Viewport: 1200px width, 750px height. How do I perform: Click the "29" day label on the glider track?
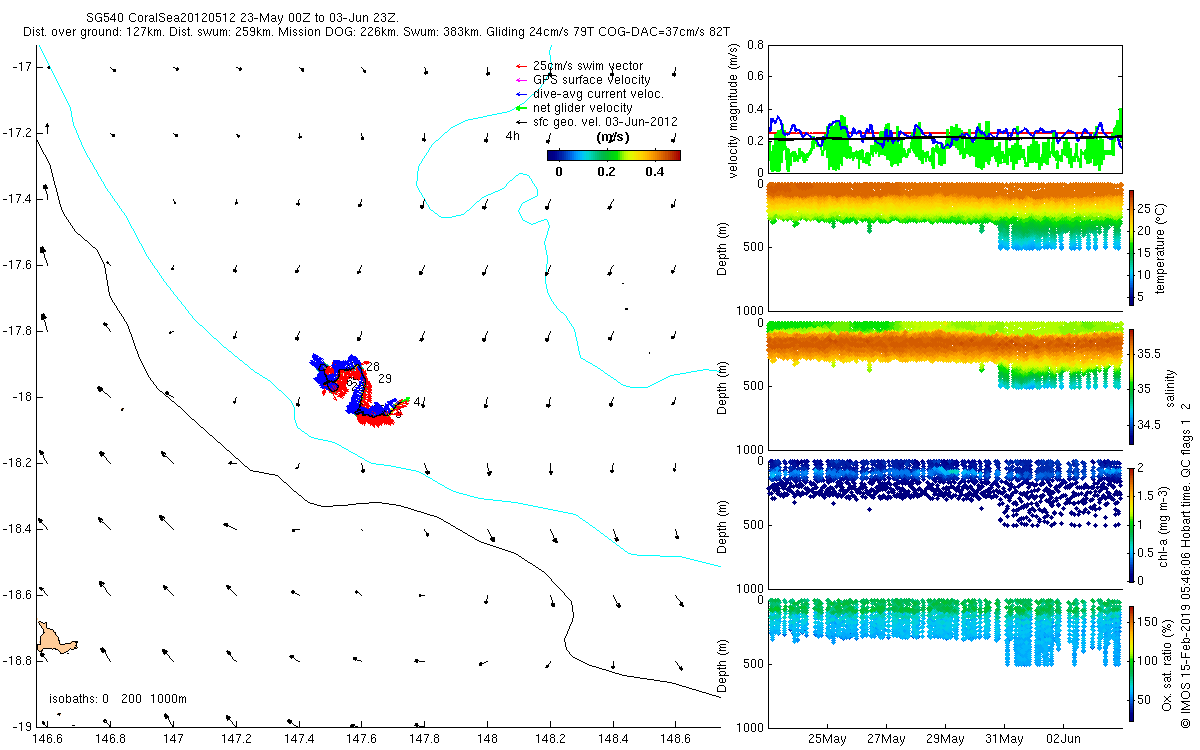(385, 378)
